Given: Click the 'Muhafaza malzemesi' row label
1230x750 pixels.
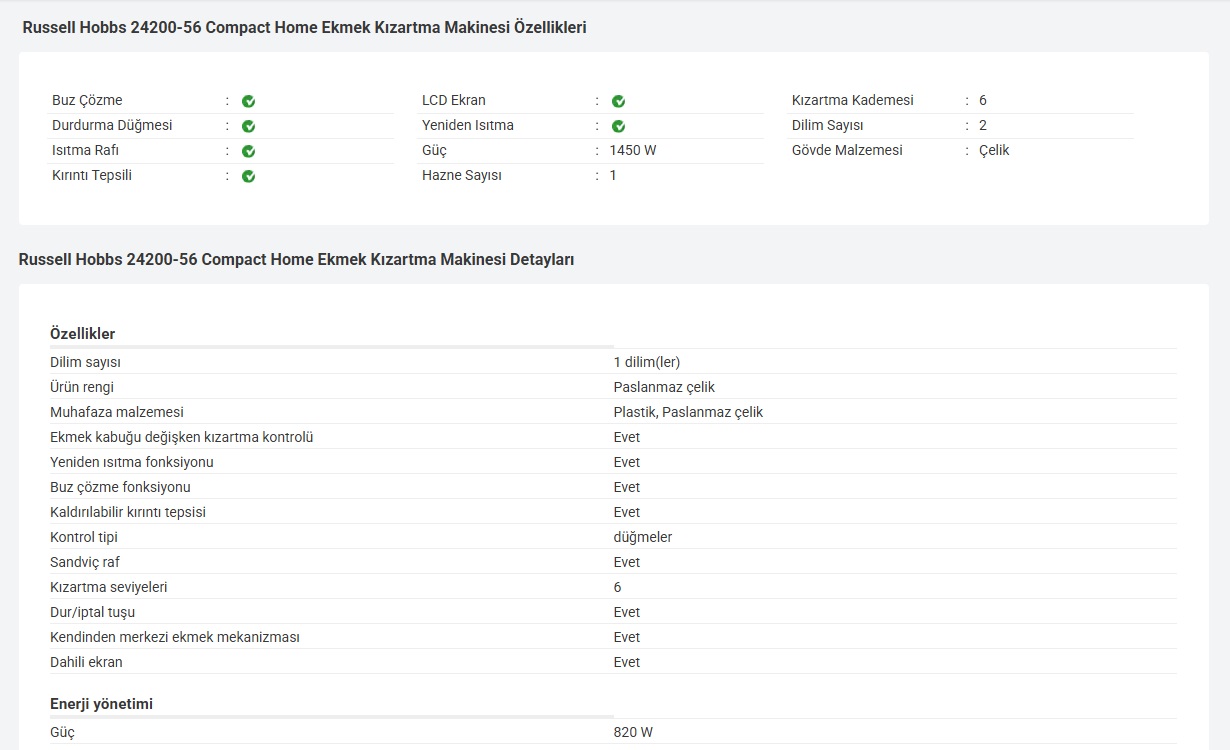Looking at the screenshot, I should pyautogui.click(x=117, y=412).
